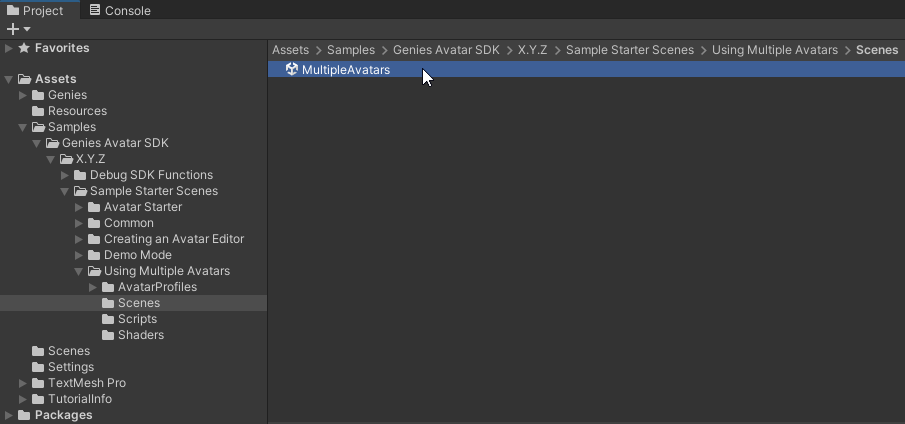
Task: Click the Shaders folder icon
Action: coord(109,335)
